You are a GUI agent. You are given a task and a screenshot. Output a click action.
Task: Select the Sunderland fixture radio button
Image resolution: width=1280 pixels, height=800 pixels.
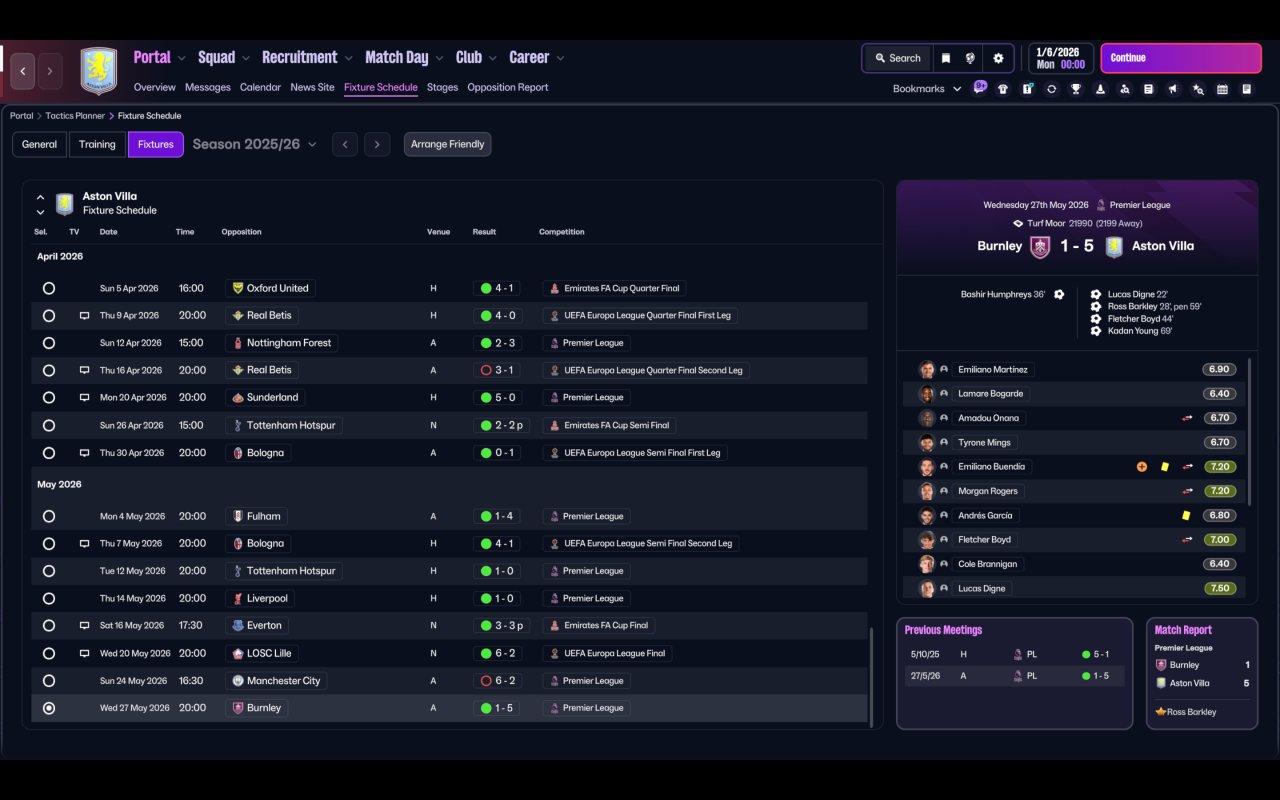[x=49, y=398]
